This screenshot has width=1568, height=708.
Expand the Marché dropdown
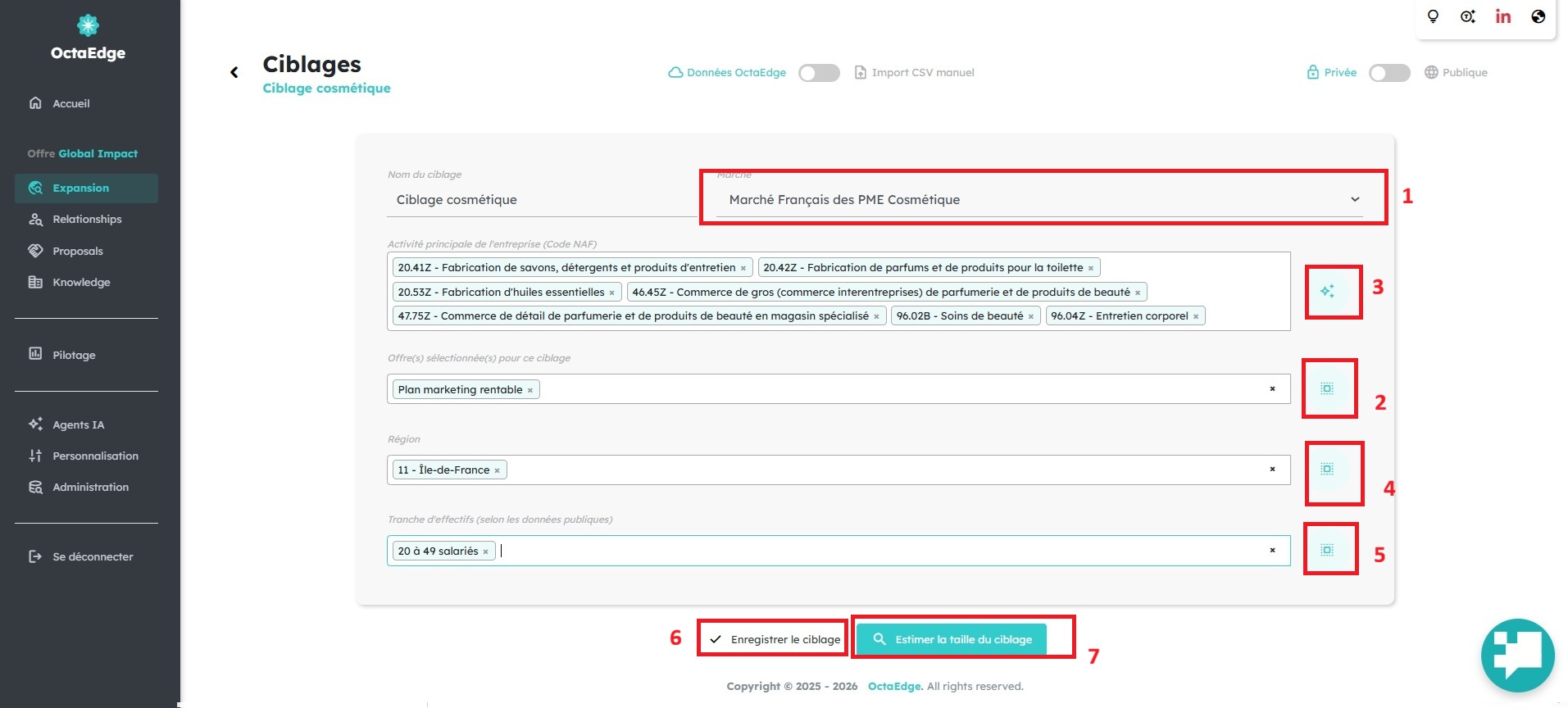point(1039,199)
